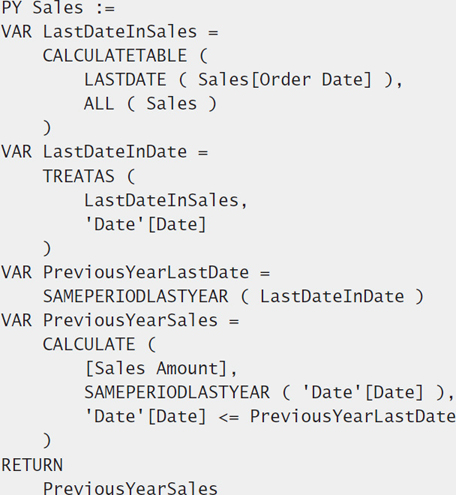
Task: Click PreviousYearSales on the final line
Action: (x=130, y=488)
